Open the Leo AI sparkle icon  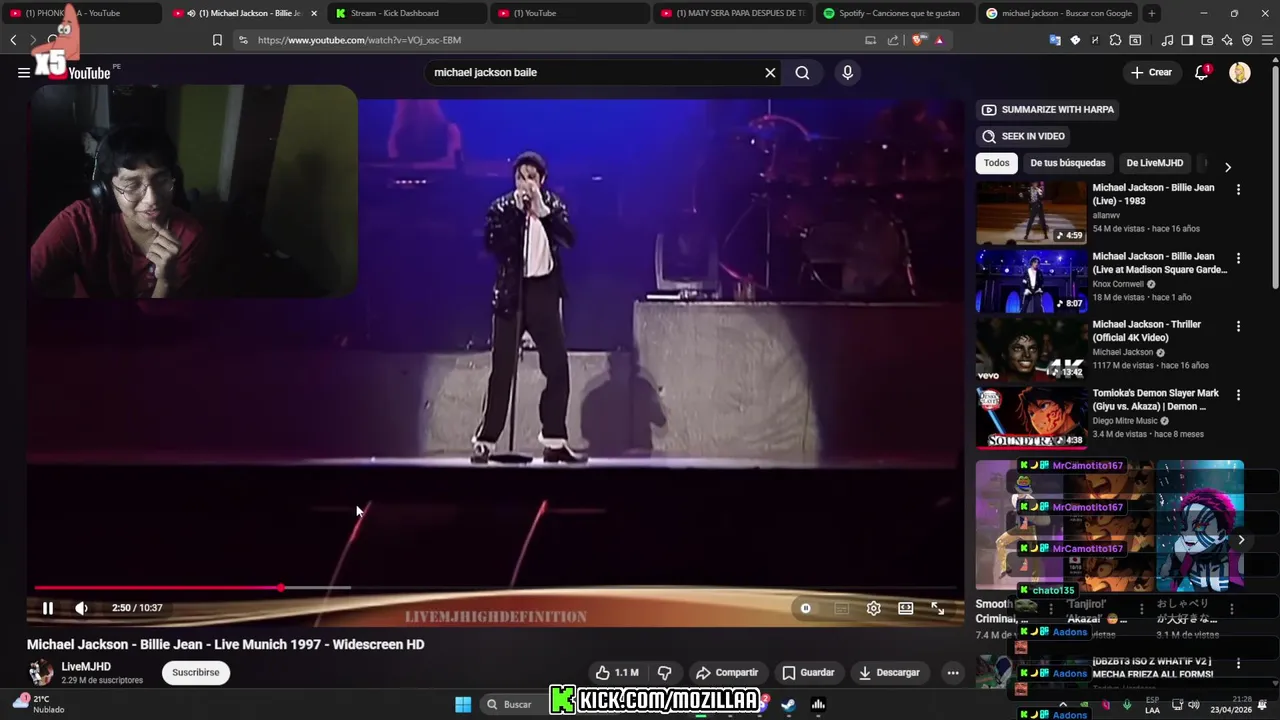(x=1227, y=40)
